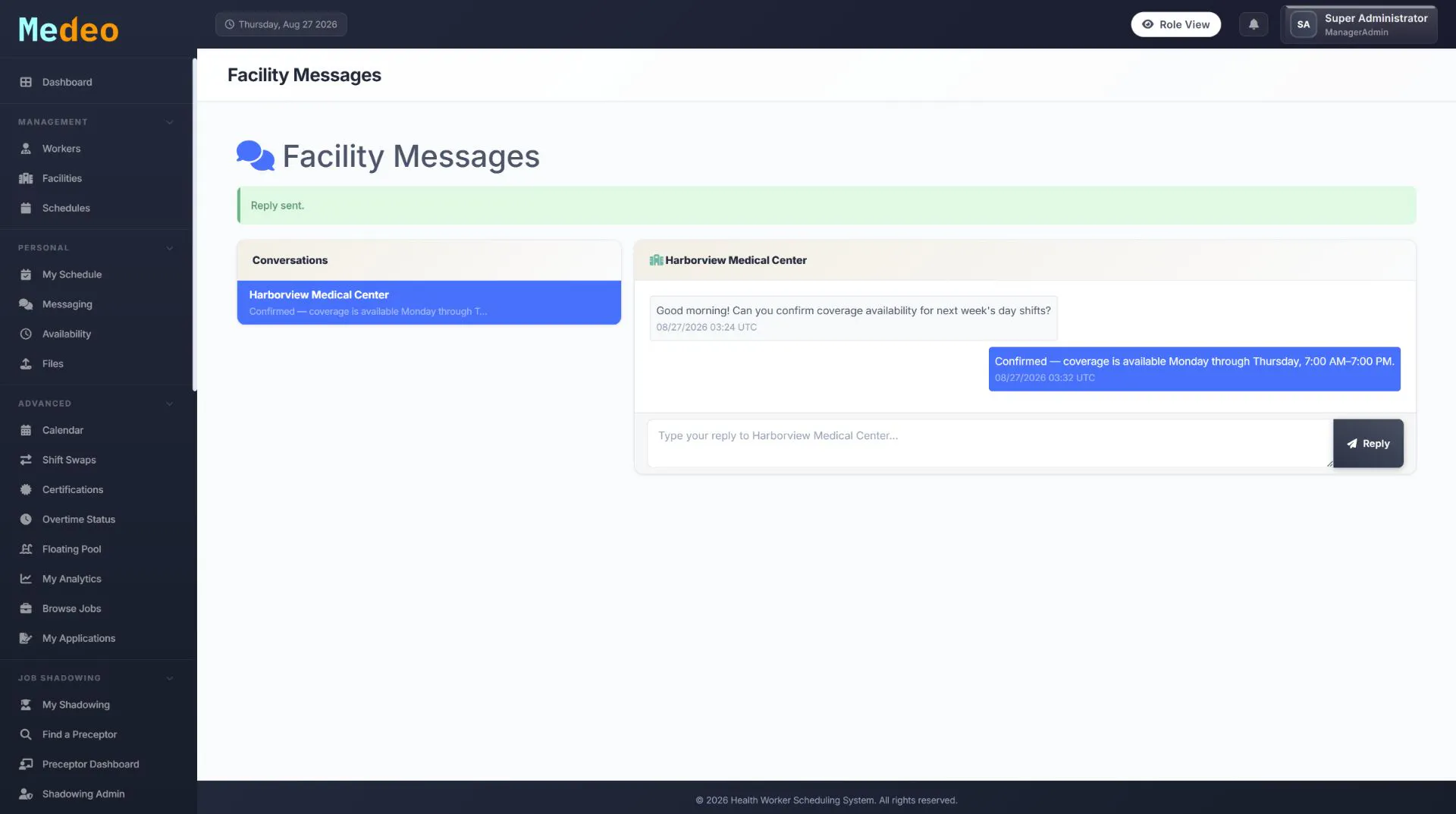
Task: Click the hospital icon beside Harborview header
Action: tap(656, 260)
